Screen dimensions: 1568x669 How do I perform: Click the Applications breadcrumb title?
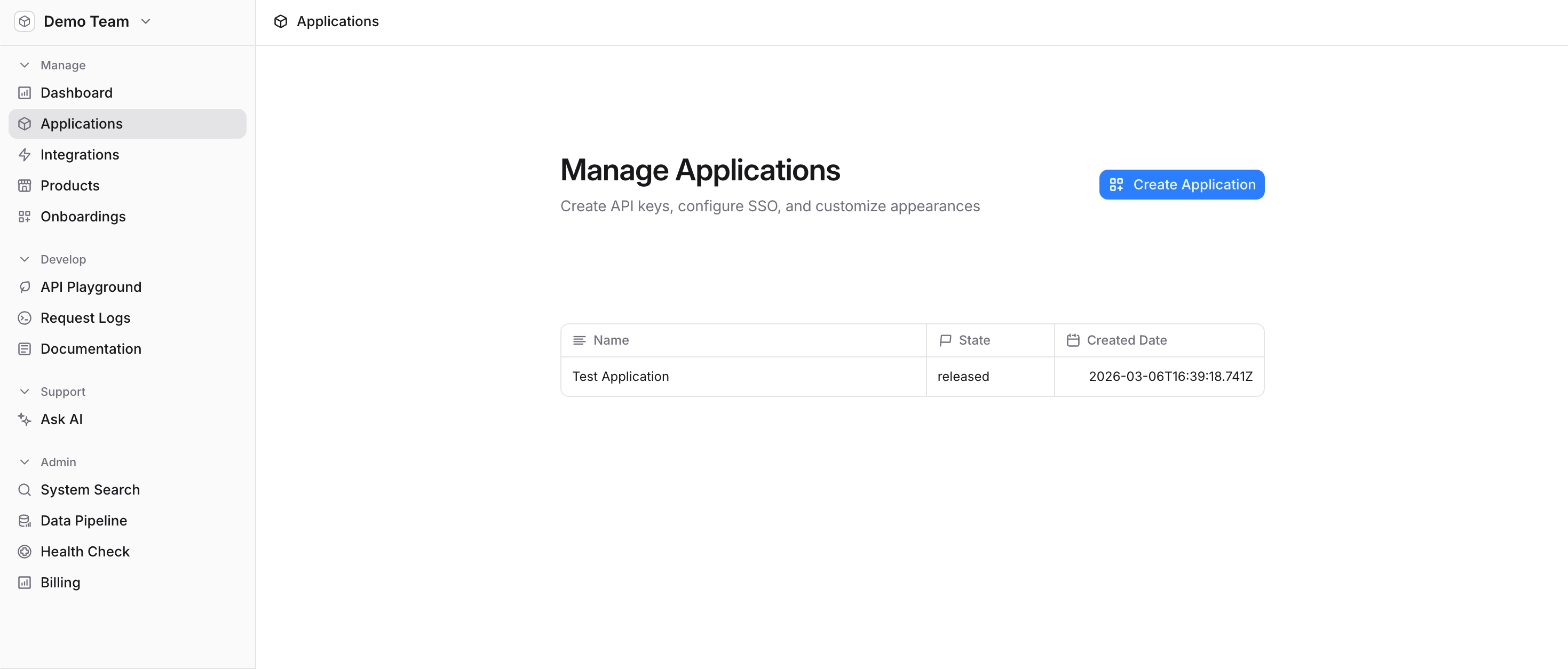pyautogui.click(x=338, y=21)
